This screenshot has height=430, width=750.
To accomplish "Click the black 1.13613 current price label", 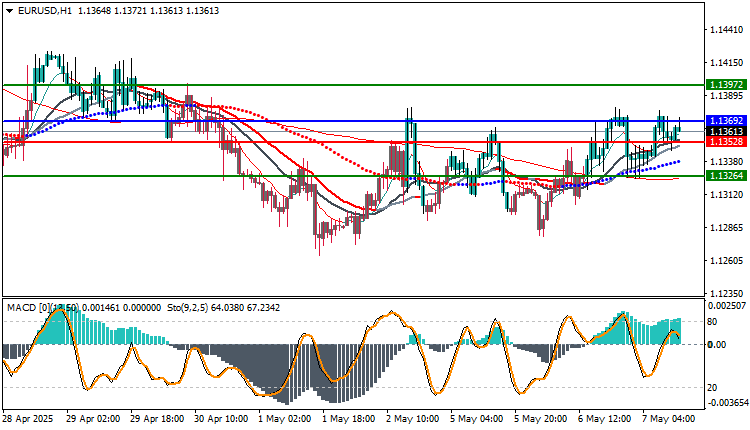I will (x=726, y=132).
